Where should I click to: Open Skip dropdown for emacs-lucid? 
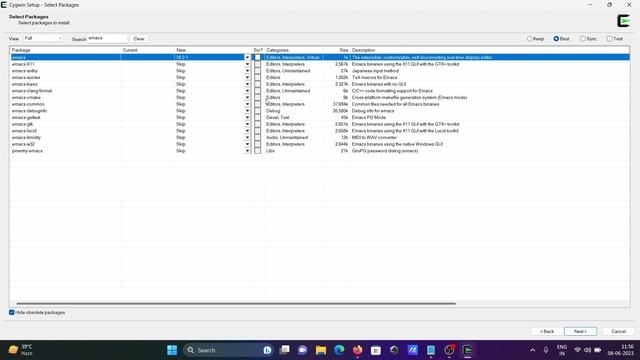(x=247, y=131)
